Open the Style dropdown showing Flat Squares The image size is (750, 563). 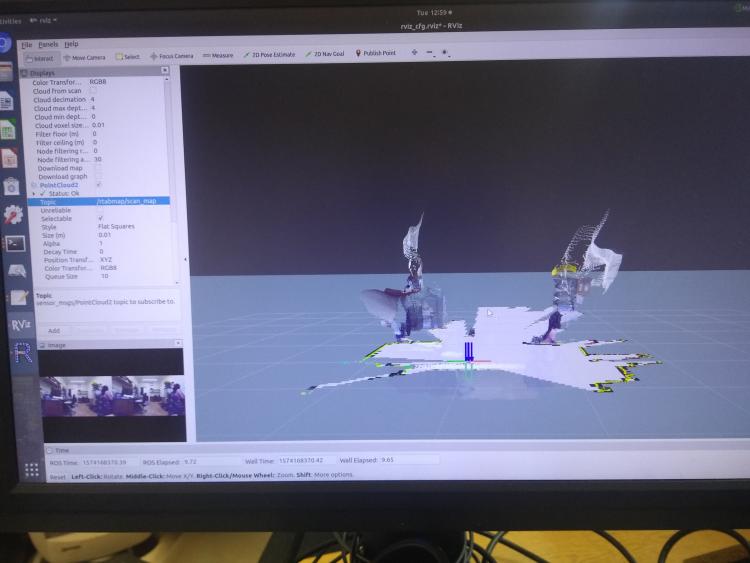[x=130, y=227]
